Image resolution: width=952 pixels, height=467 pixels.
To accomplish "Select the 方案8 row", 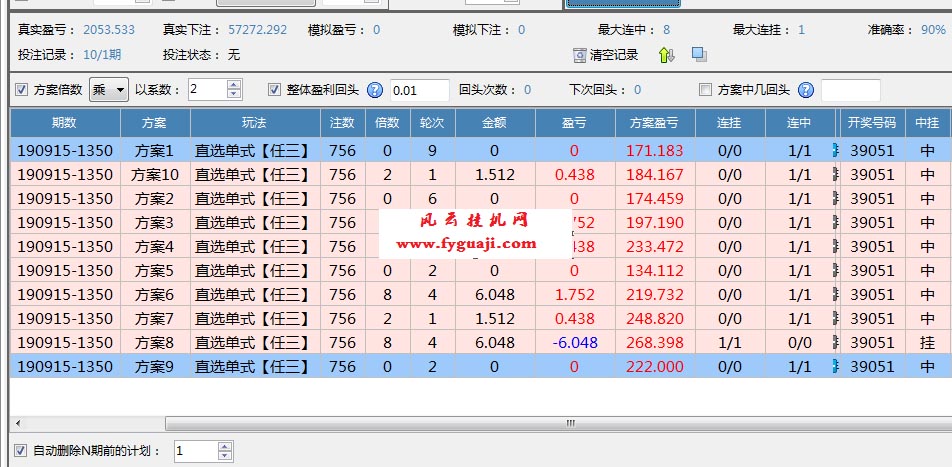I will pyautogui.click(x=481, y=342).
